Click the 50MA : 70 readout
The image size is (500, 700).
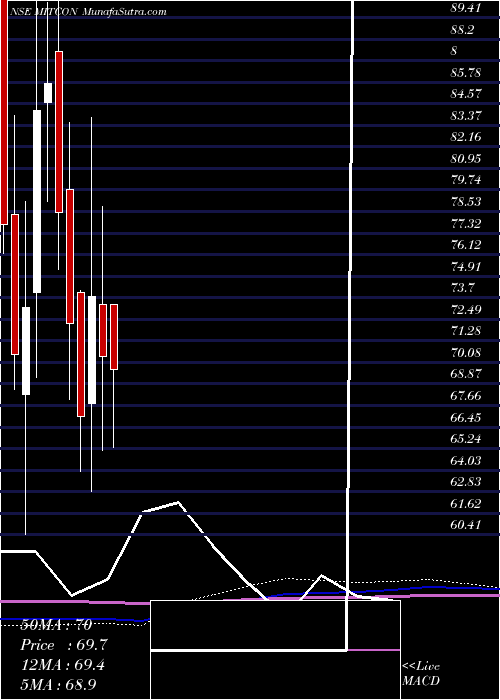pyautogui.click(x=56, y=625)
